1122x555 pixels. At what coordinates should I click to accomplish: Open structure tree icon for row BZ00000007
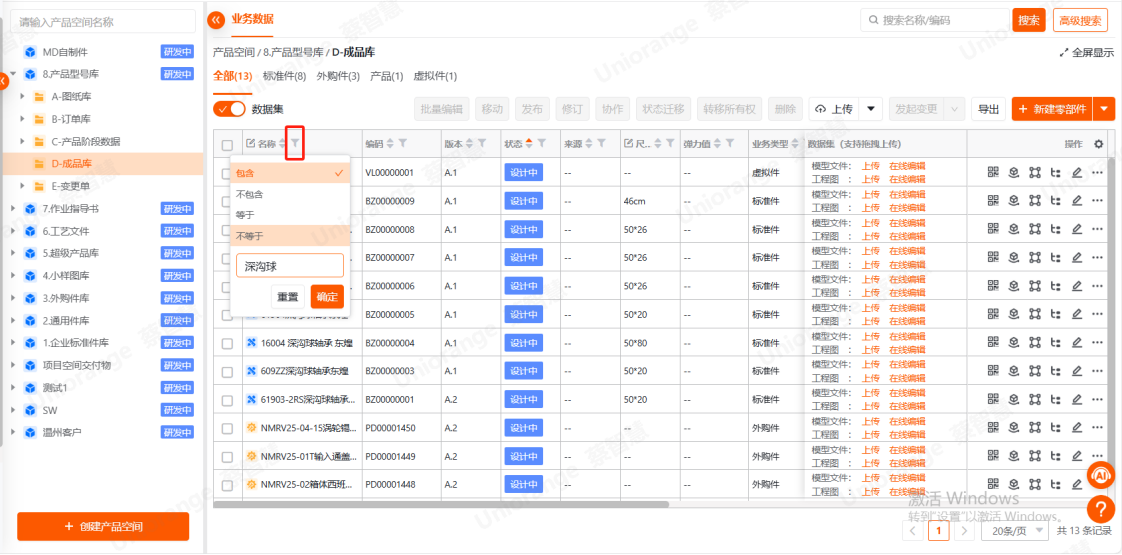click(x=1055, y=257)
